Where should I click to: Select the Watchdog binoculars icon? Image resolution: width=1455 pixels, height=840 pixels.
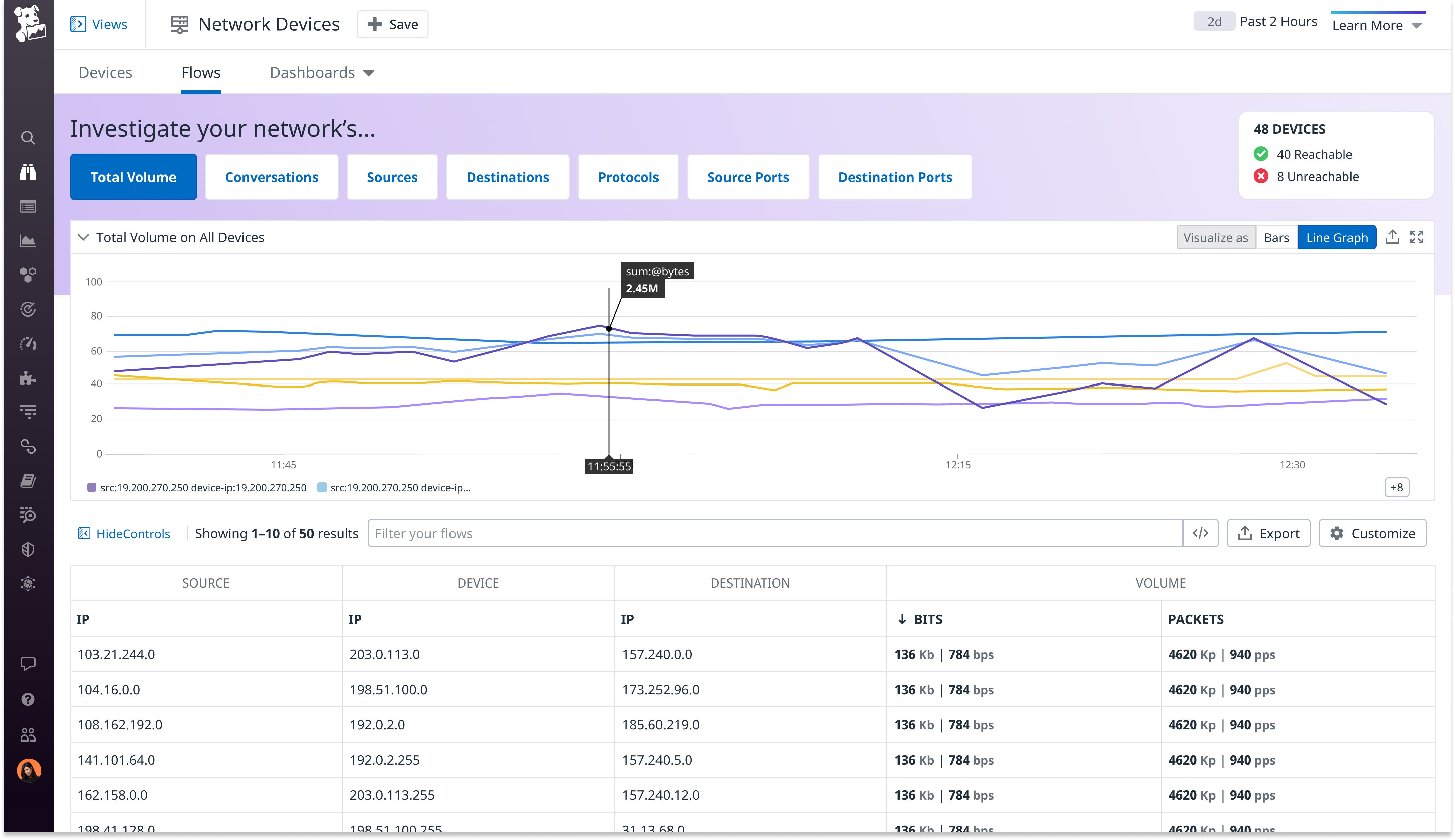pos(28,171)
